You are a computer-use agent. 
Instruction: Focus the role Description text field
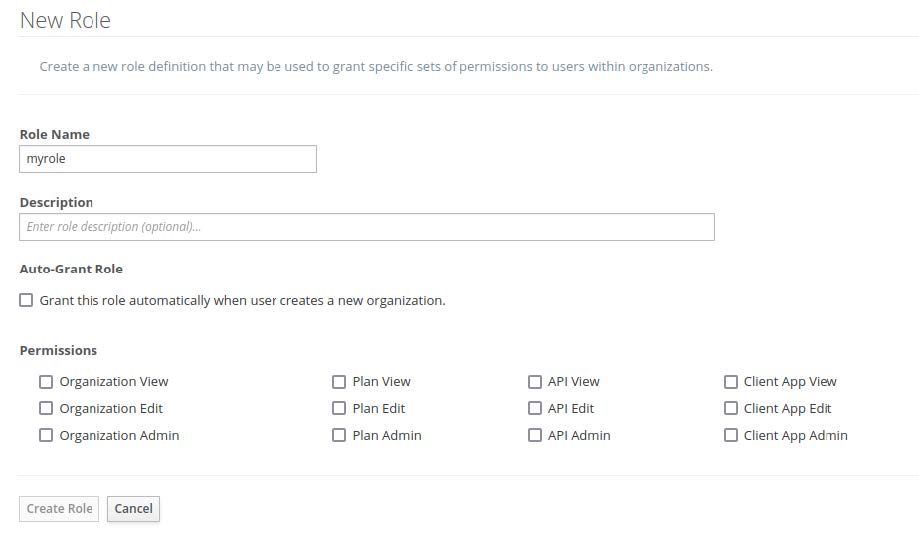pyautogui.click(x=366, y=227)
